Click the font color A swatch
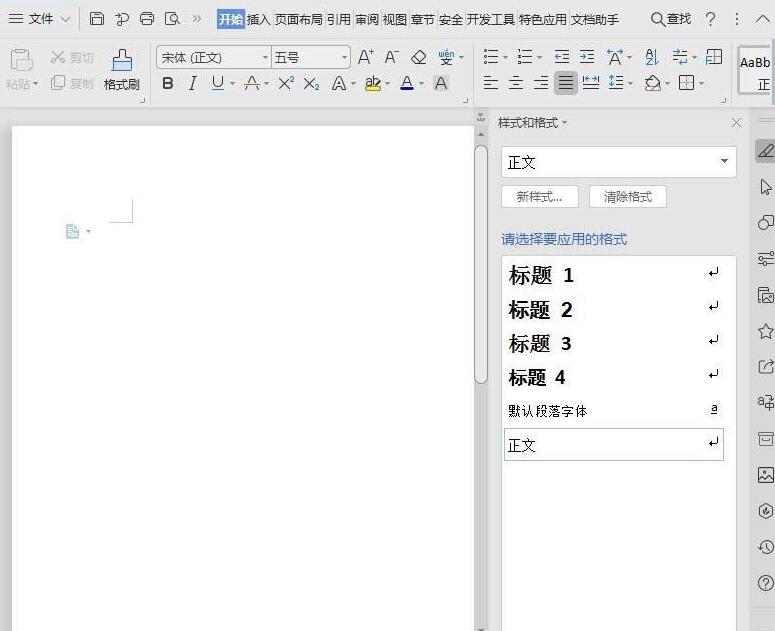This screenshot has width=775, height=631. click(x=407, y=83)
